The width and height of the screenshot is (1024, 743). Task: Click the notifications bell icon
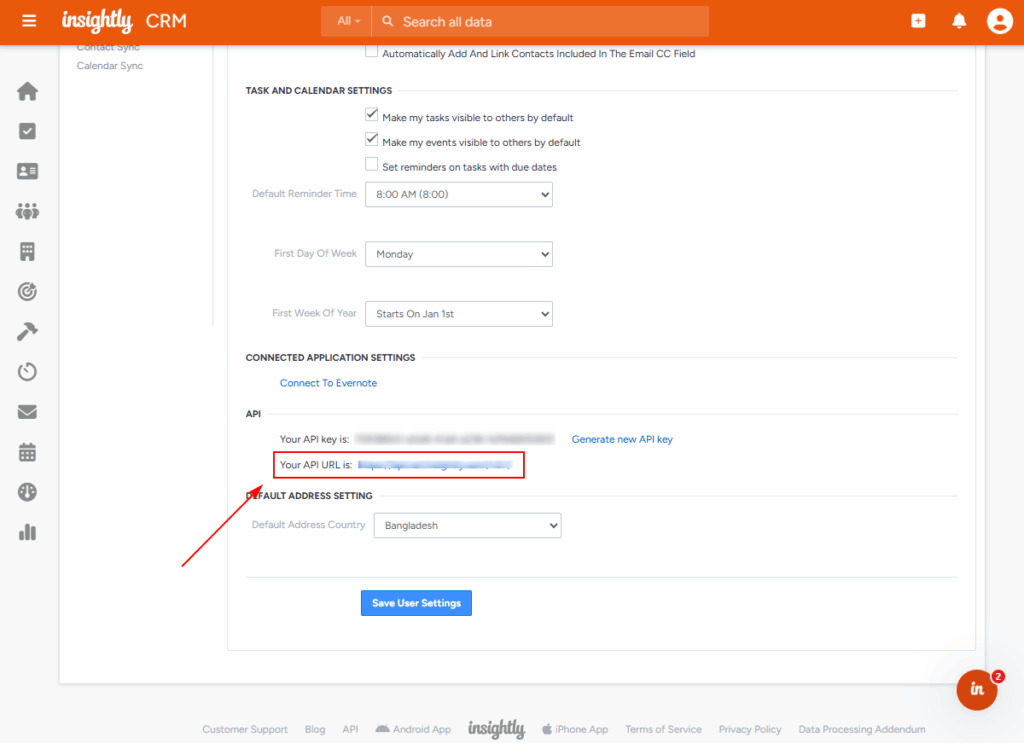[x=959, y=21]
